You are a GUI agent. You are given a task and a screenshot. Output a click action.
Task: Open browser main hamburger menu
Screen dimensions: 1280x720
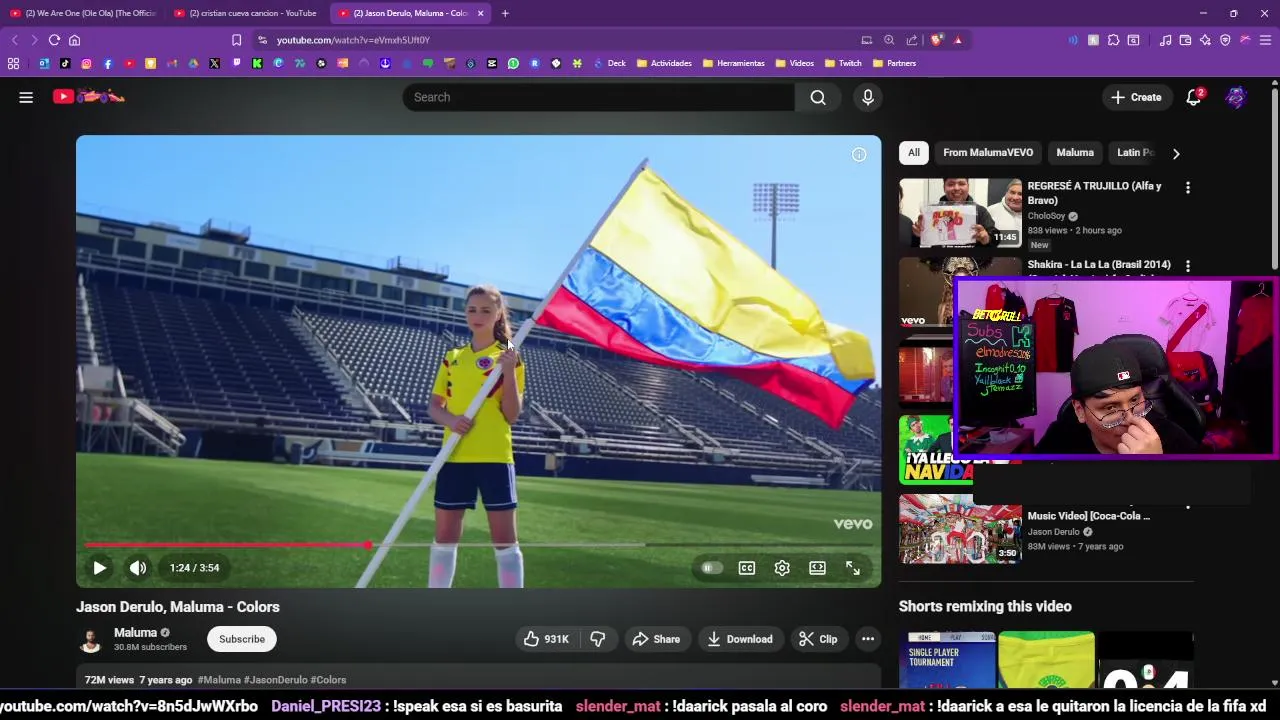pos(1265,40)
